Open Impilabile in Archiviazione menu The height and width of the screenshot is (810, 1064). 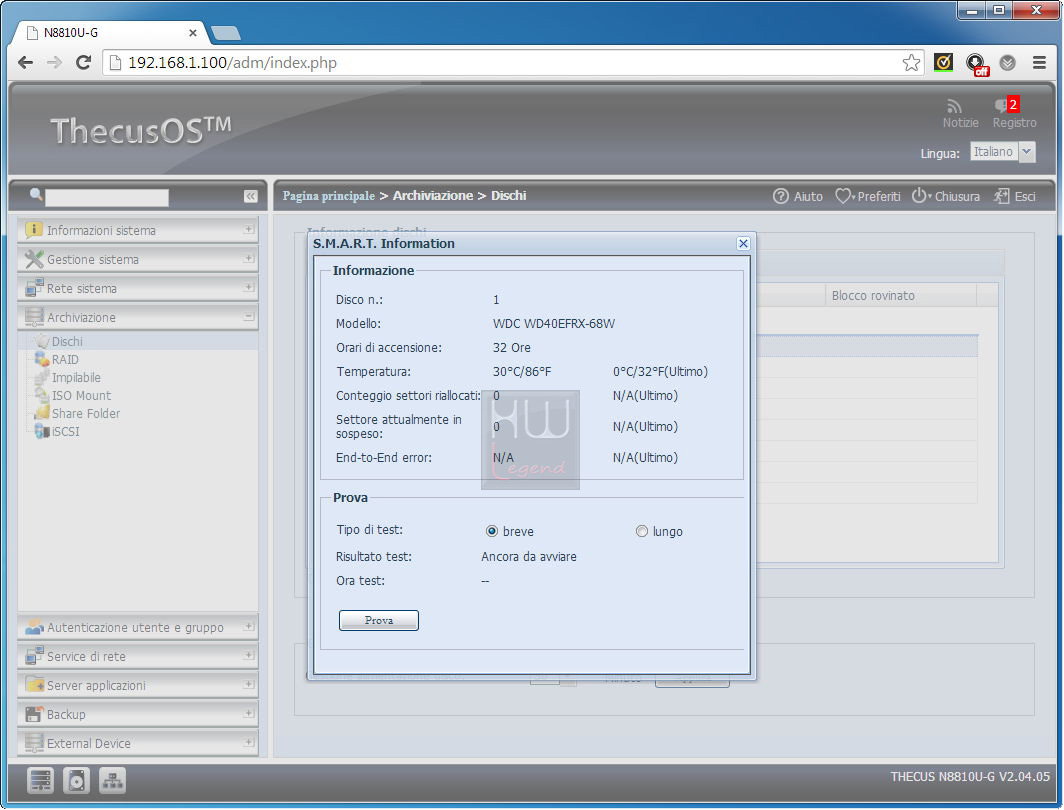click(76, 377)
